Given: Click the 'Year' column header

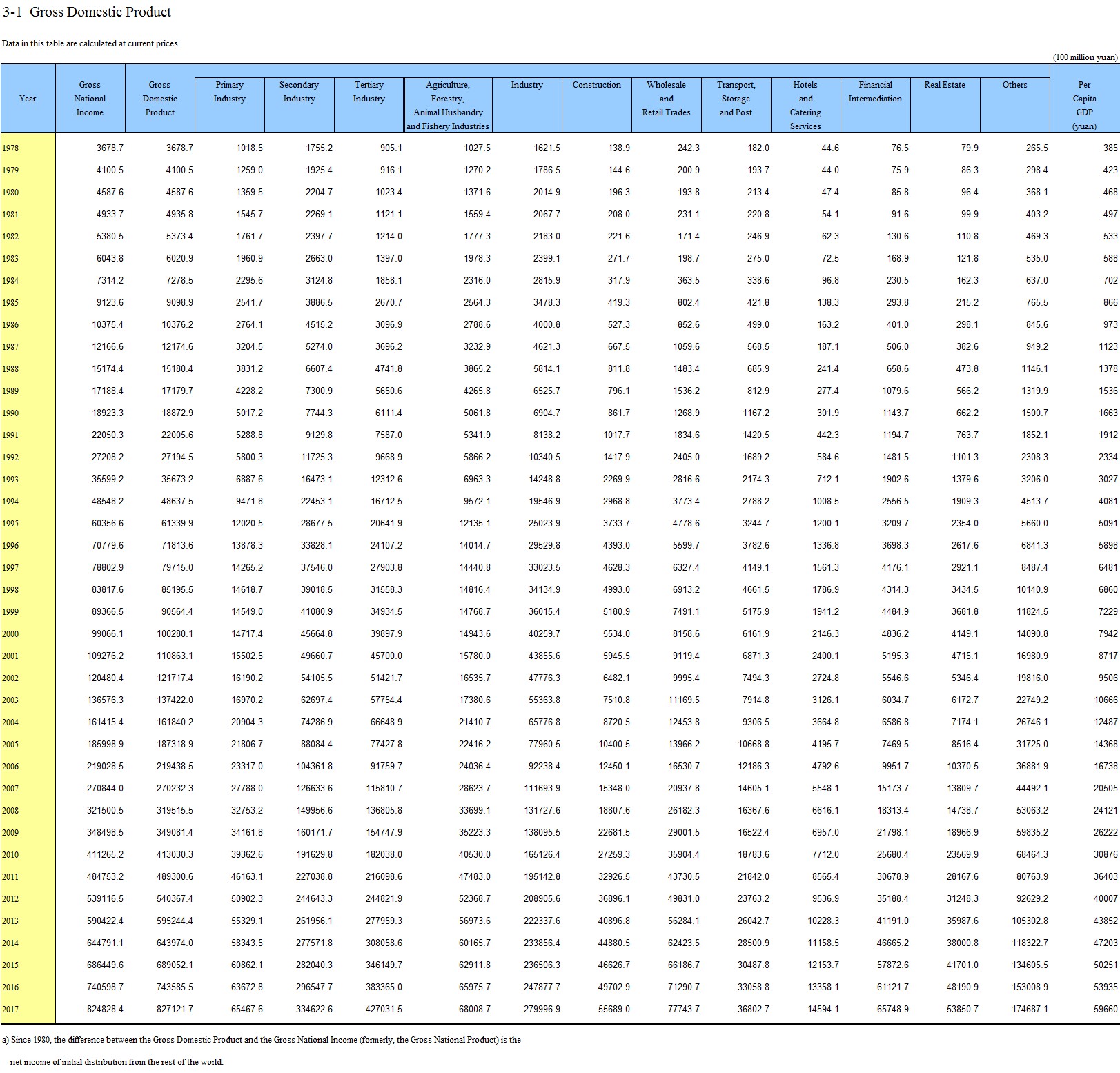Looking at the screenshot, I should 28,99.
